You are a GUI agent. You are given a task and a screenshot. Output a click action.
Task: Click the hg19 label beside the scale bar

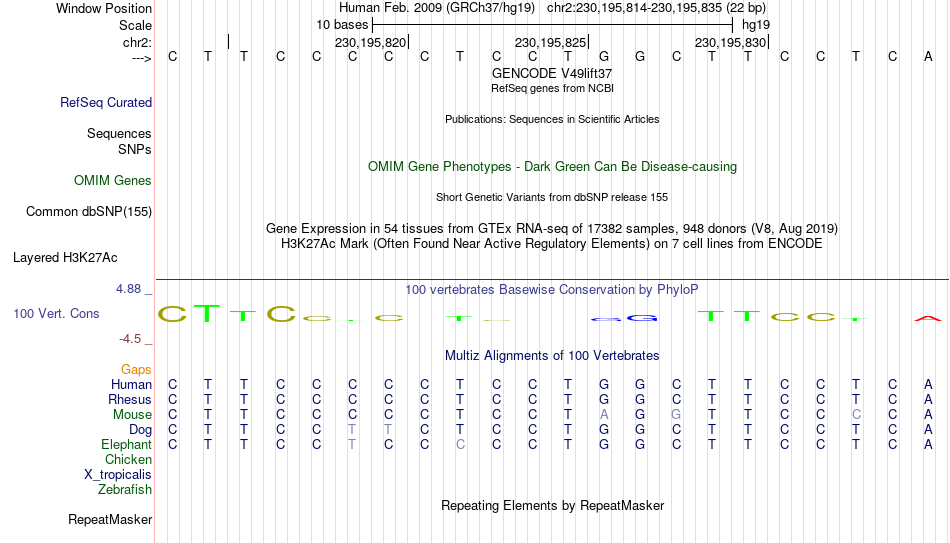(x=756, y=25)
